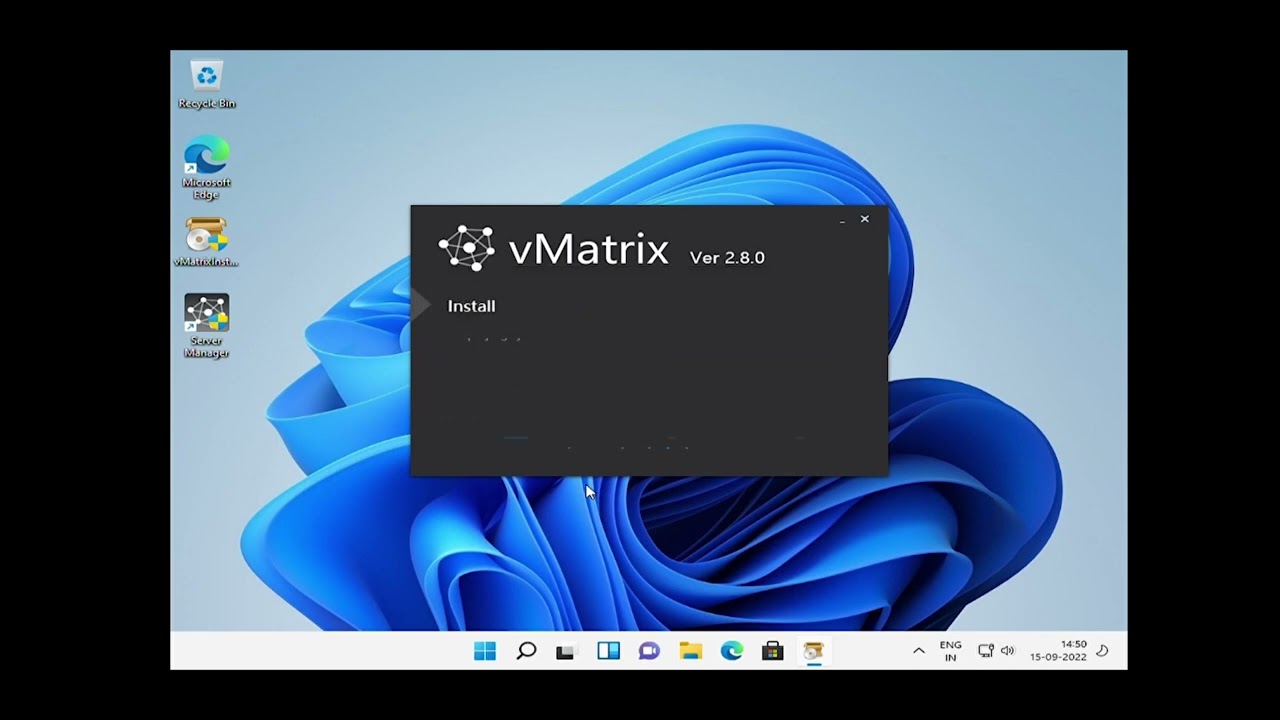Open notifications moon icon in tray
This screenshot has width=1280, height=720.
click(x=1103, y=651)
